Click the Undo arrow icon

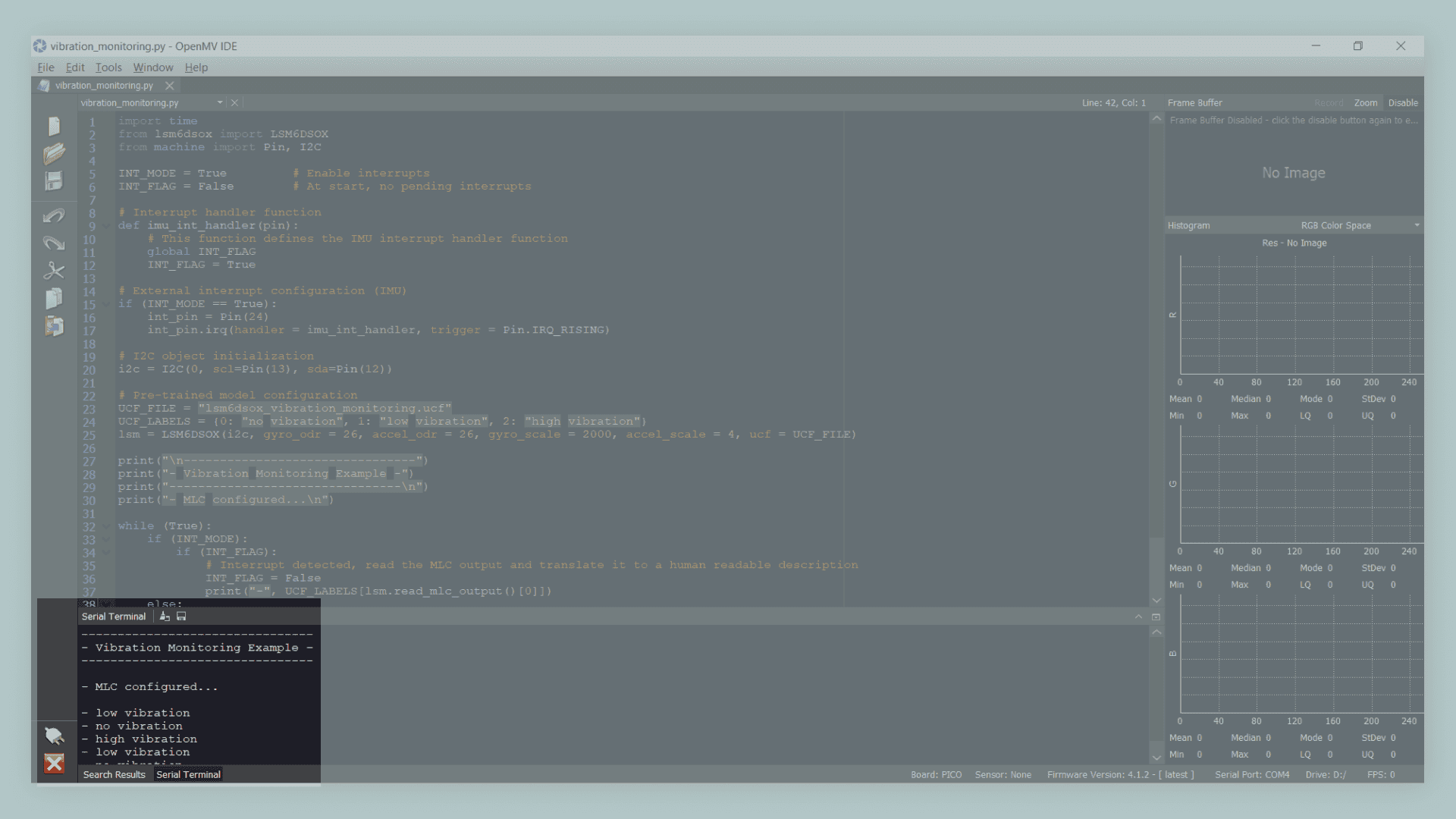coord(54,216)
